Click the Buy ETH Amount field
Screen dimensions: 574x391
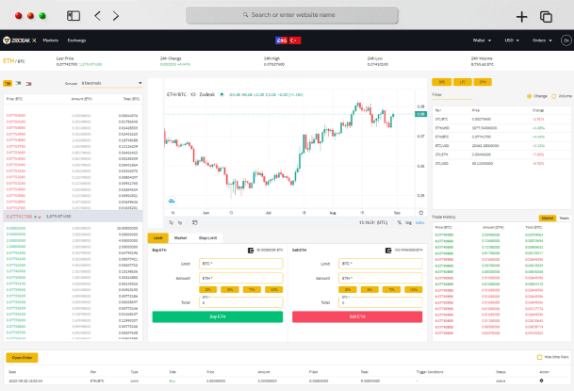tap(241, 278)
